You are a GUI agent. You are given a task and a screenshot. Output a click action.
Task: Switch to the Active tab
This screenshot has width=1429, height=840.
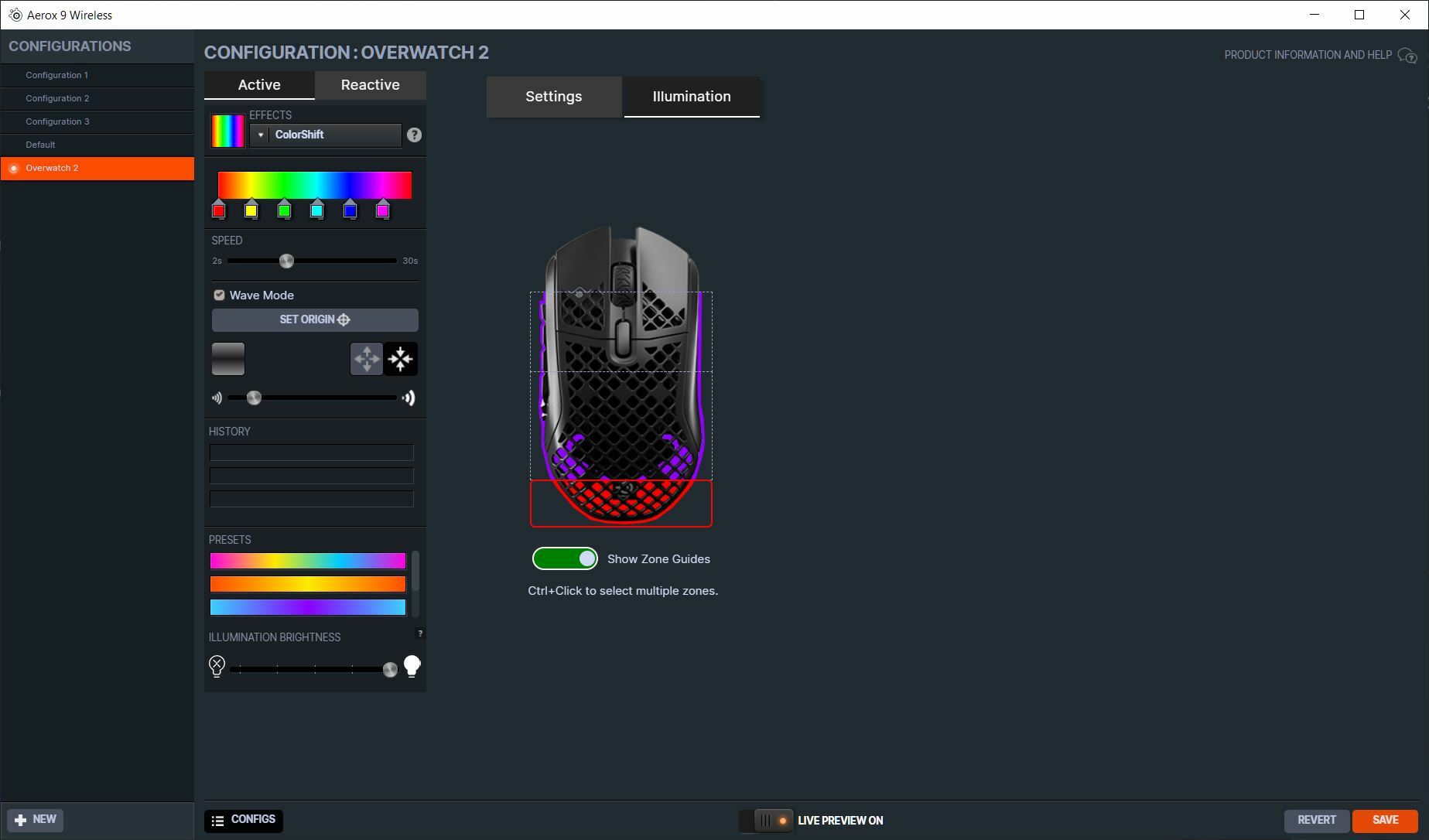[258, 85]
